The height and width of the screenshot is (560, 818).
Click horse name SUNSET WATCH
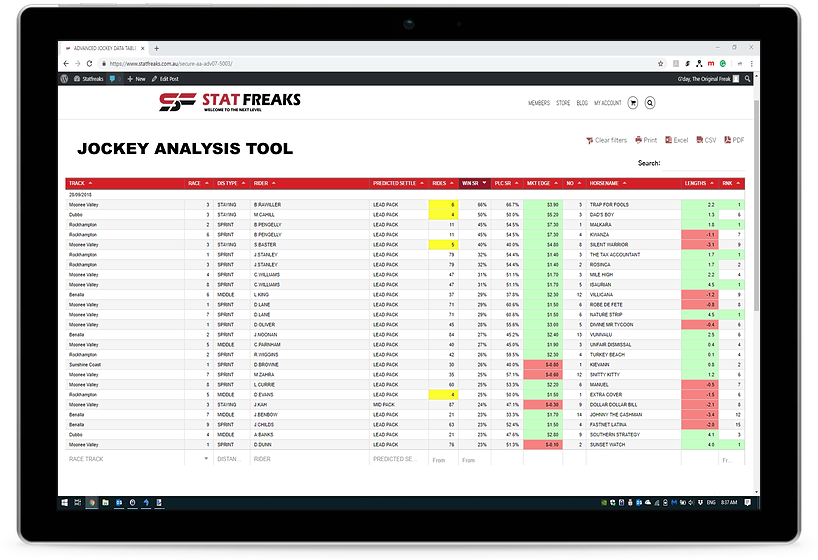(607, 445)
